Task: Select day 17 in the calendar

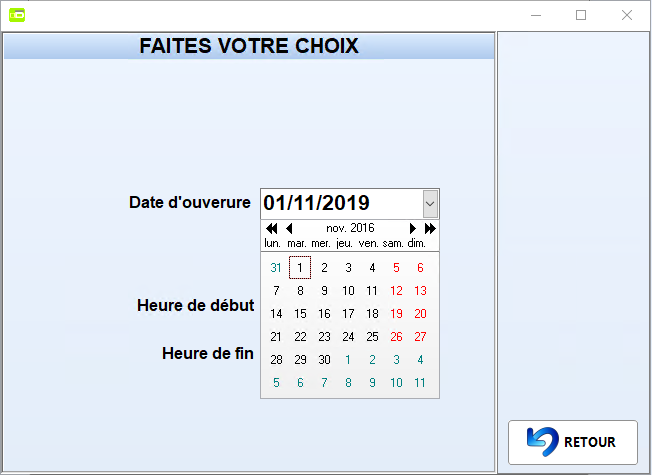Action: click(348, 314)
